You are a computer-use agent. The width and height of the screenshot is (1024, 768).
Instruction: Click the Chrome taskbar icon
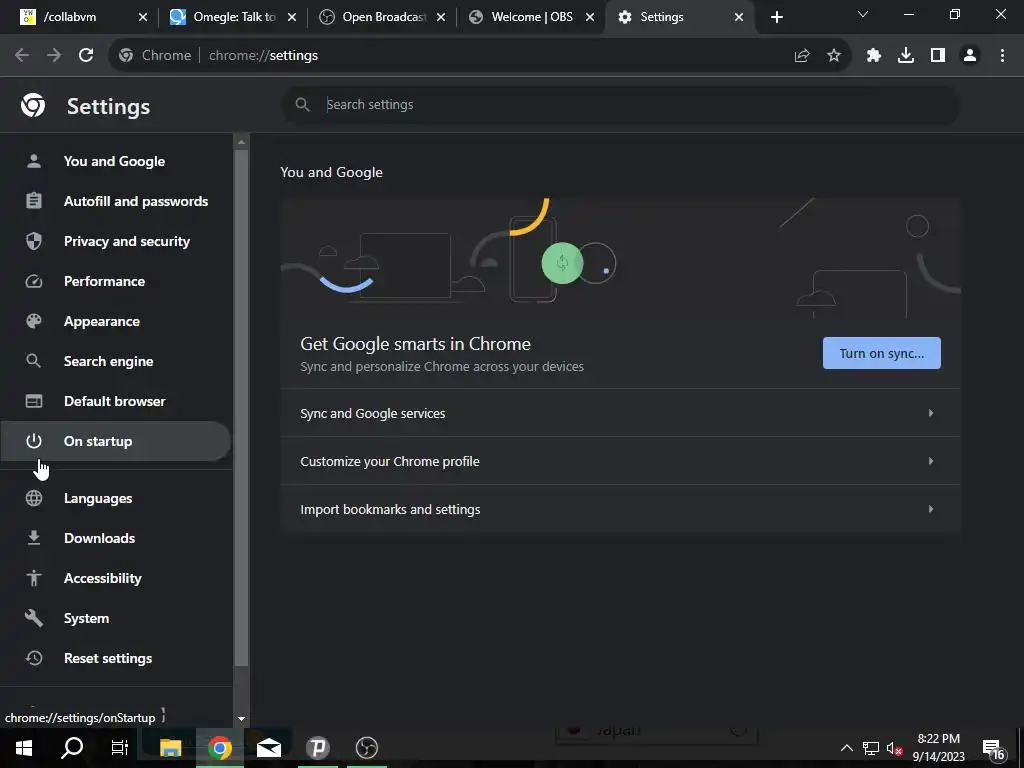[219, 748]
